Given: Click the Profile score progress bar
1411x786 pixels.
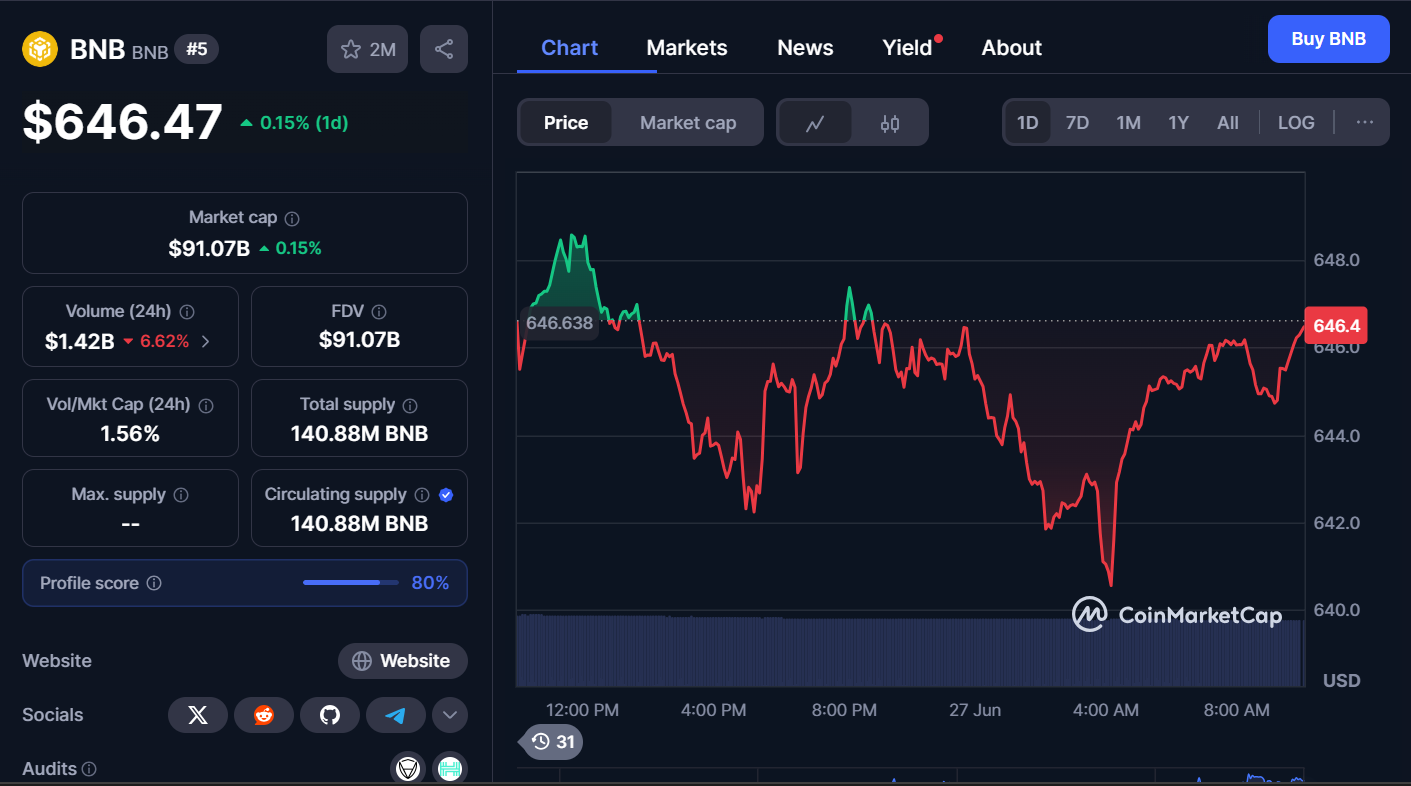Looking at the screenshot, I should click(350, 583).
